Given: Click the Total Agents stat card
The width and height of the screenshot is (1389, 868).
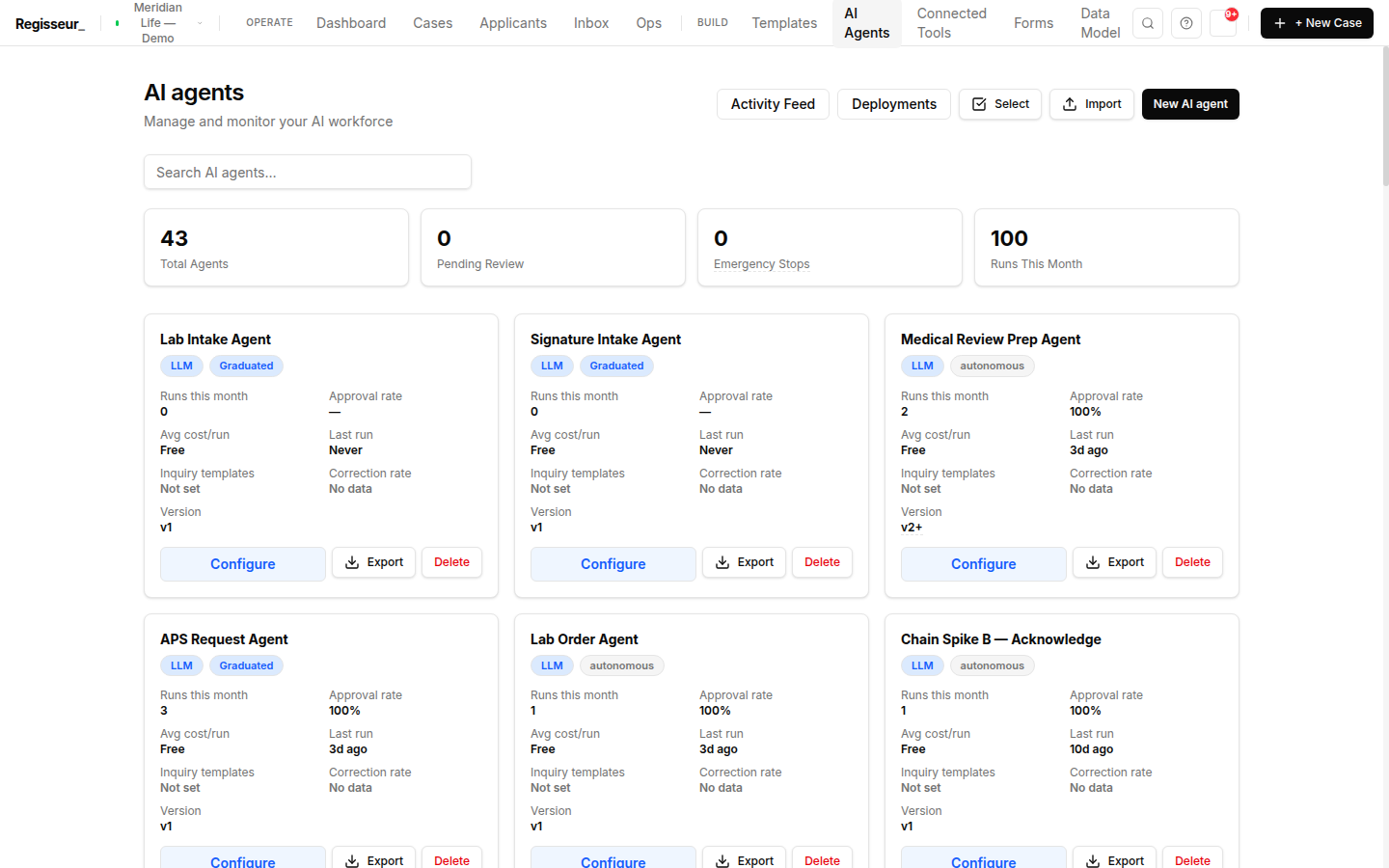Looking at the screenshot, I should coord(276,248).
